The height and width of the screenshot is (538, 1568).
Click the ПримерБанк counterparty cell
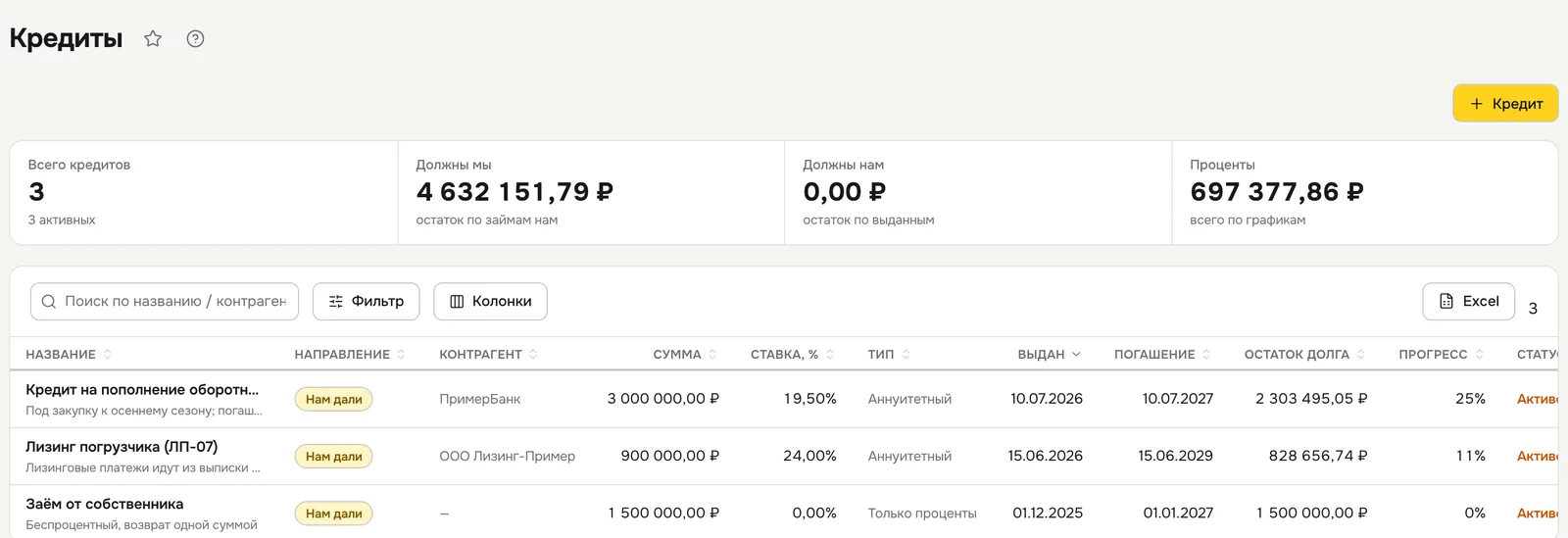(480, 399)
